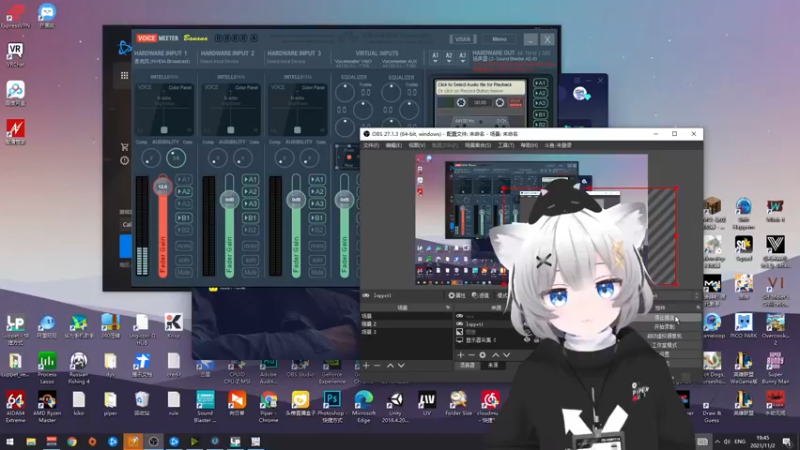Viewport: 800px width, 450px height.
Task: Remove source with OBS sources minus icon
Action: click(x=471, y=355)
